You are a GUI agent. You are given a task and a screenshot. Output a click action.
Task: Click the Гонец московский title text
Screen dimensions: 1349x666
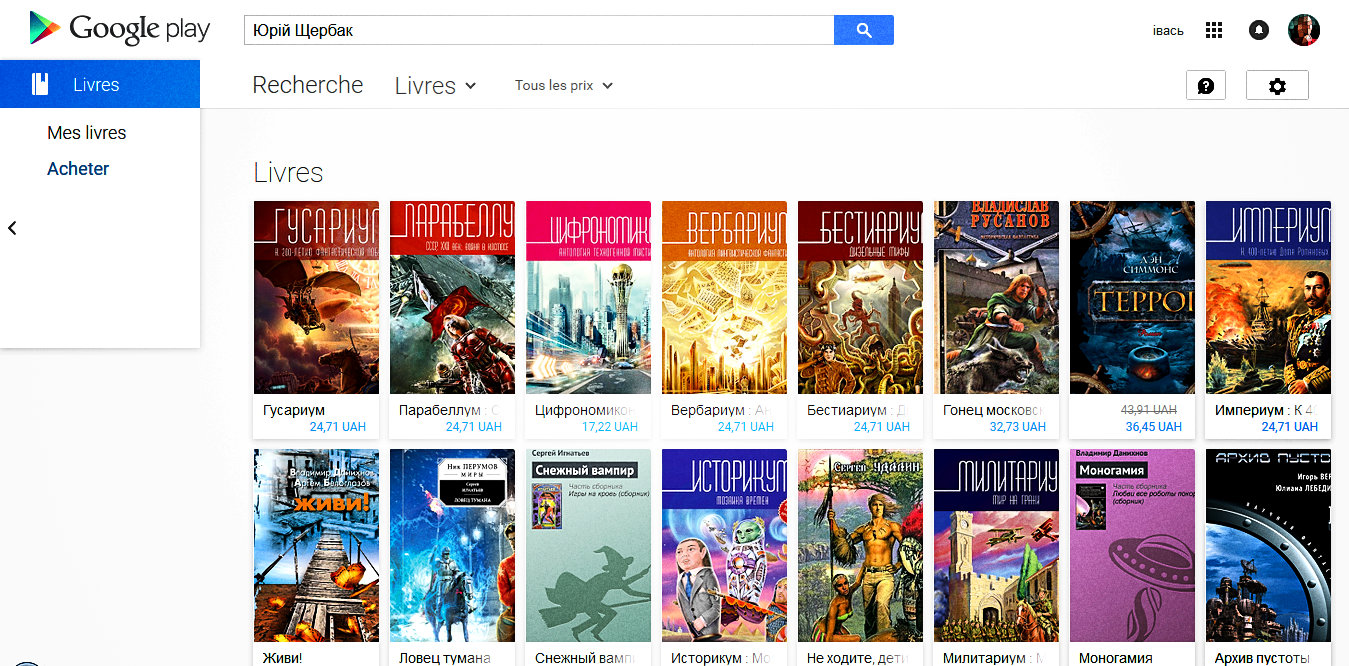(x=993, y=410)
